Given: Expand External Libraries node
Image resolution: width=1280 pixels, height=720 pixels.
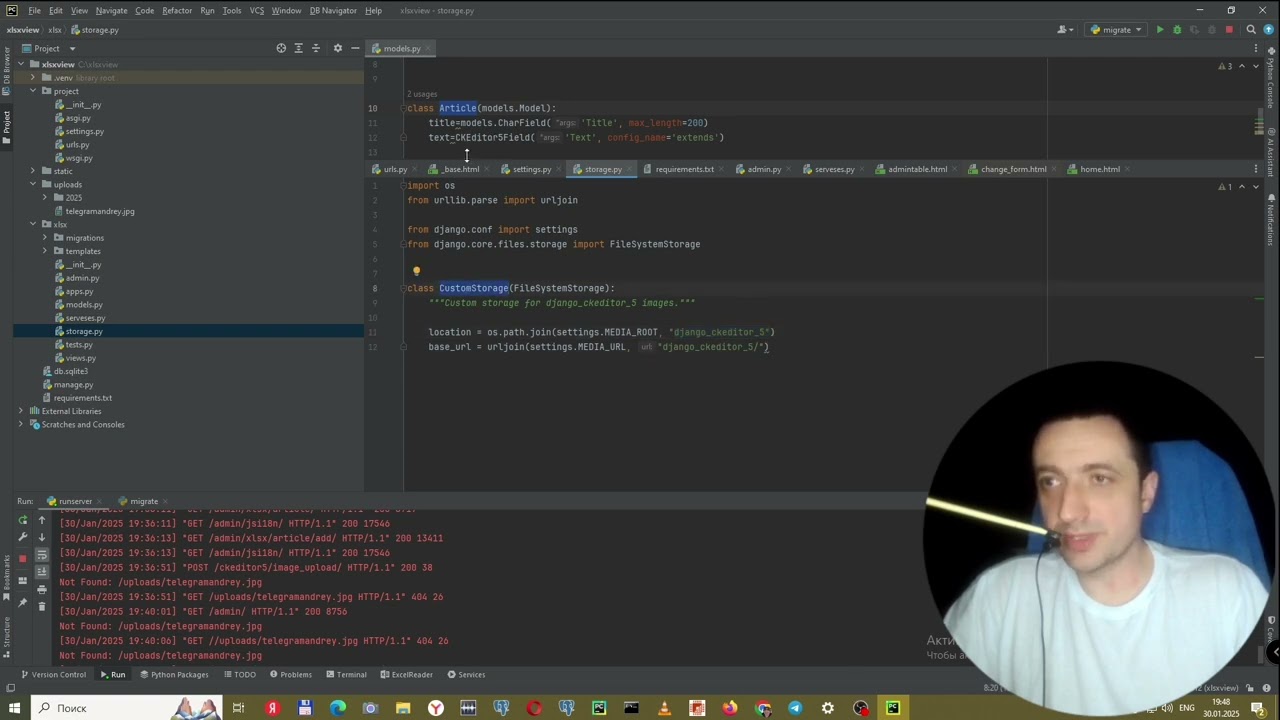Looking at the screenshot, I should (21, 411).
